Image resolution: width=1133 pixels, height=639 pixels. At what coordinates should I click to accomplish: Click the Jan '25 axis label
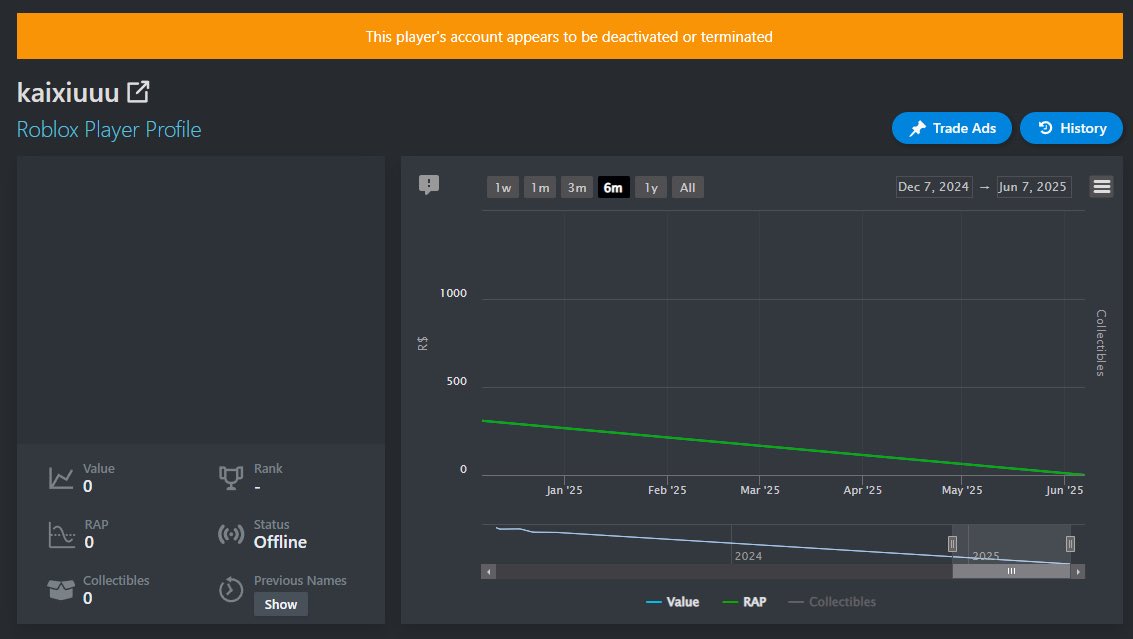[x=564, y=490]
